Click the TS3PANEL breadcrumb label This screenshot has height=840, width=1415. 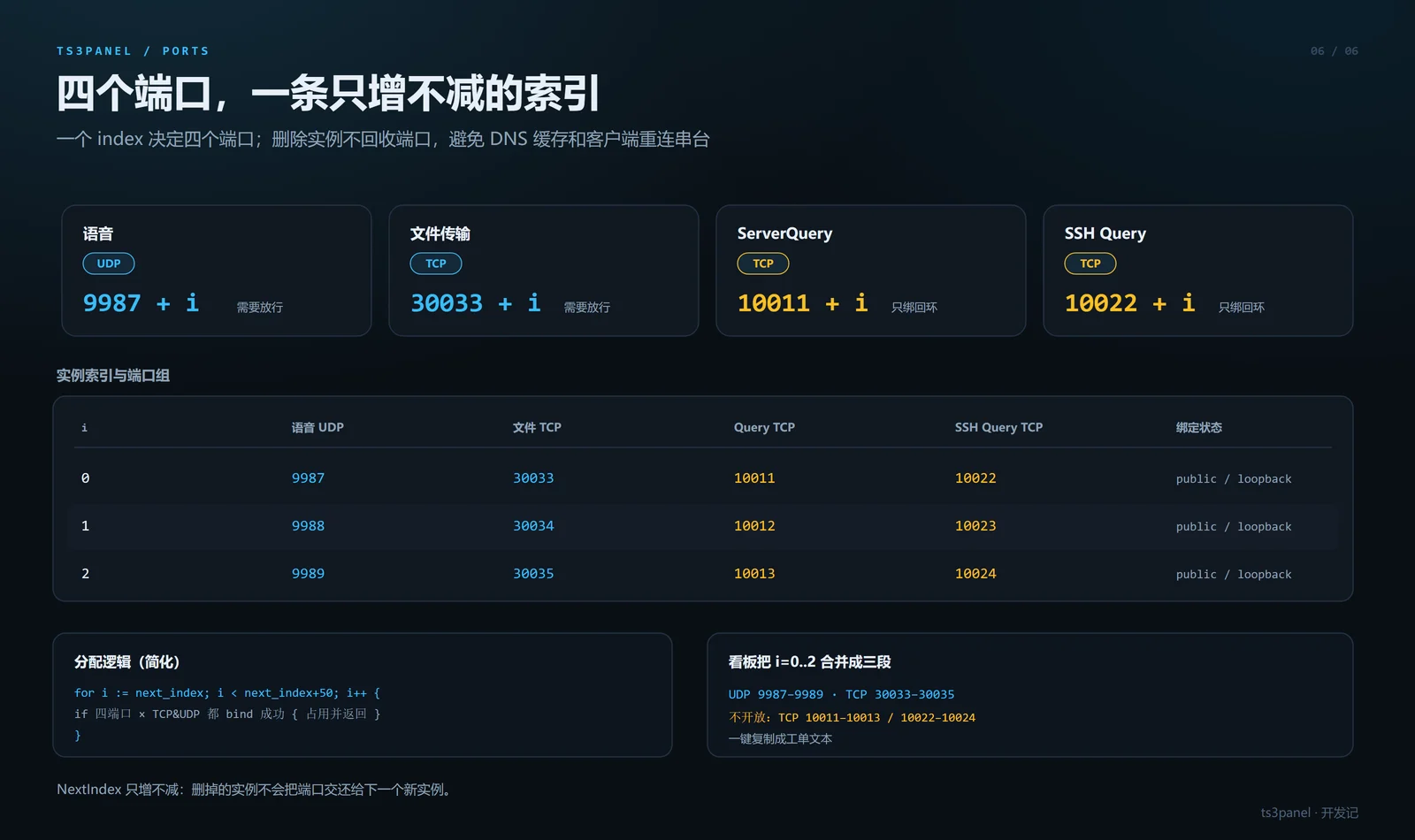pyautogui.click(x=95, y=51)
